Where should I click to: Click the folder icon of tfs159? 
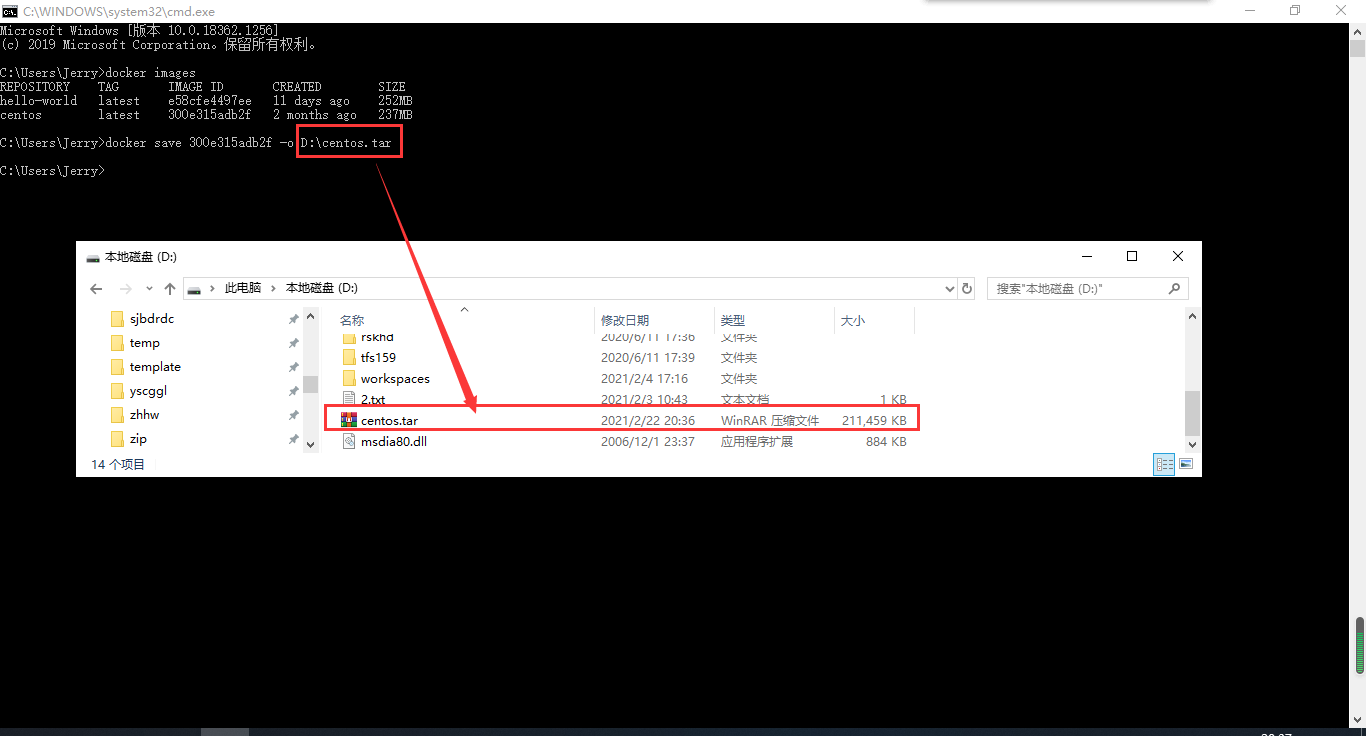[x=349, y=357]
